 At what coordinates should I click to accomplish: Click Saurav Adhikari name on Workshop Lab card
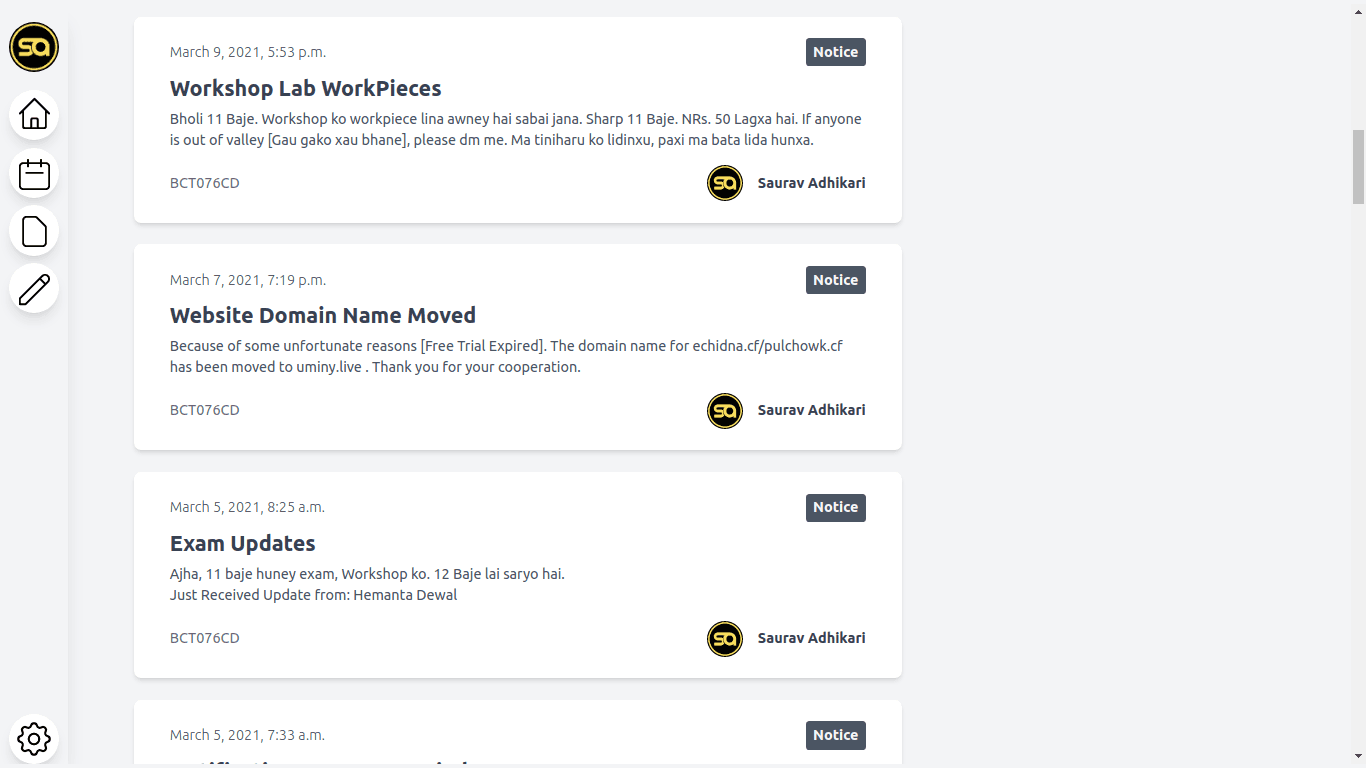pyautogui.click(x=812, y=183)
